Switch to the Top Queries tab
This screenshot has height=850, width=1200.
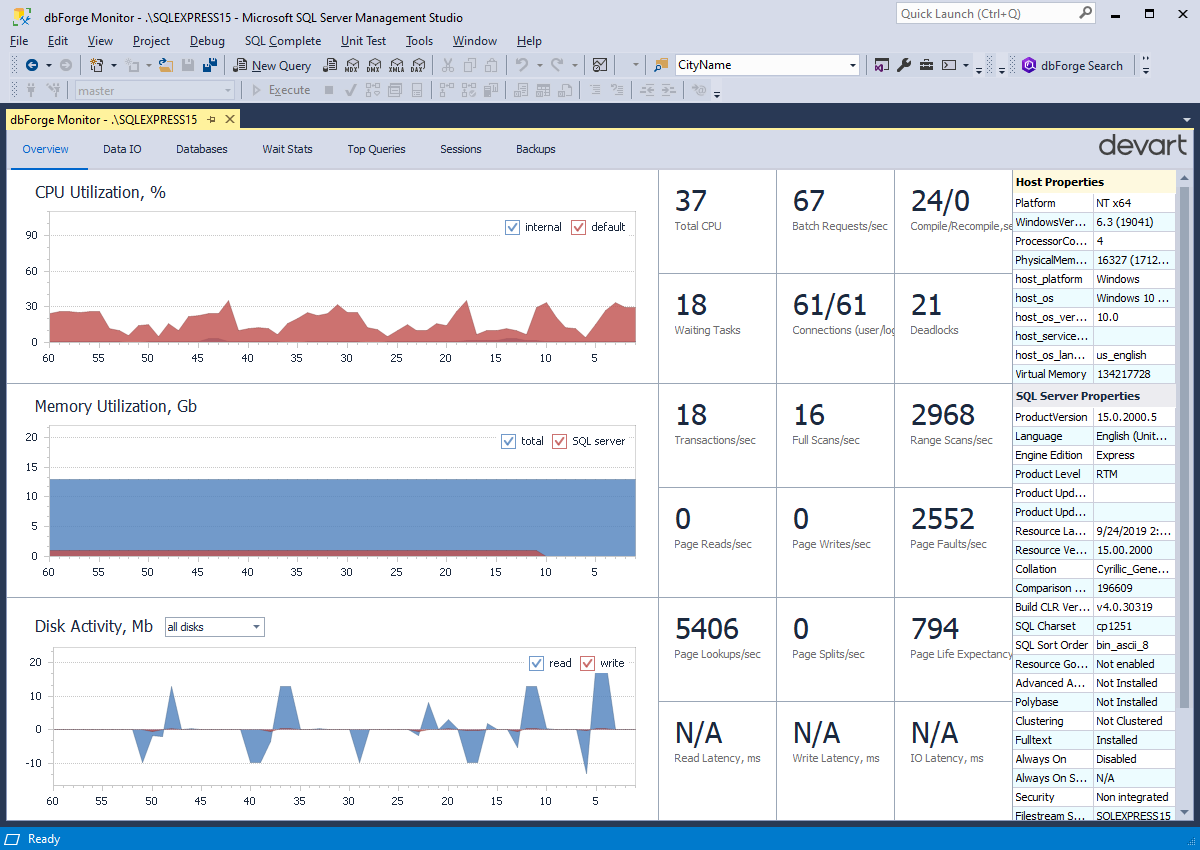coord(376,149)
